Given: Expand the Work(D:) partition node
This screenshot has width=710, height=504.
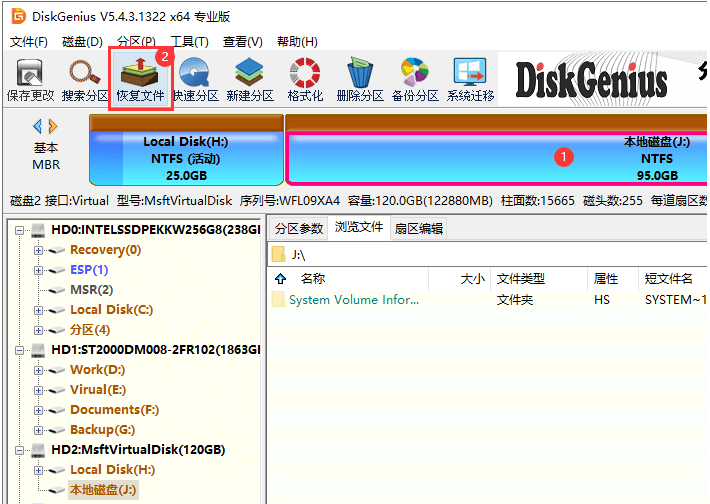Looking at the screenshot, I should coord(39,370).
